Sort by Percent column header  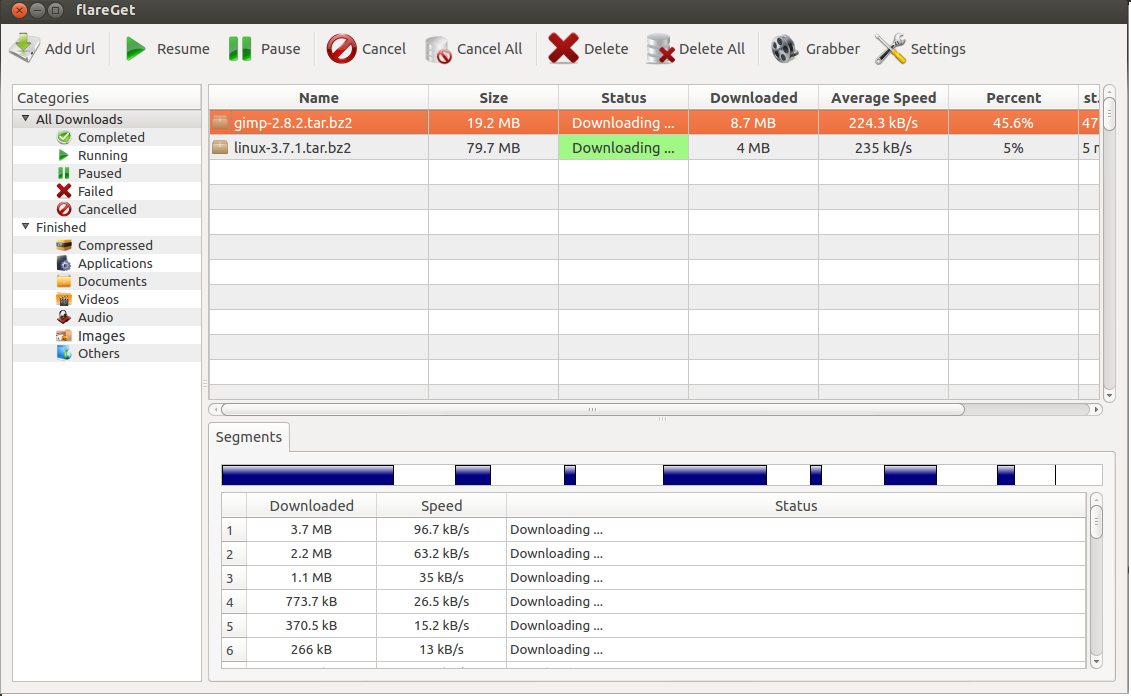coord(1013,97)
